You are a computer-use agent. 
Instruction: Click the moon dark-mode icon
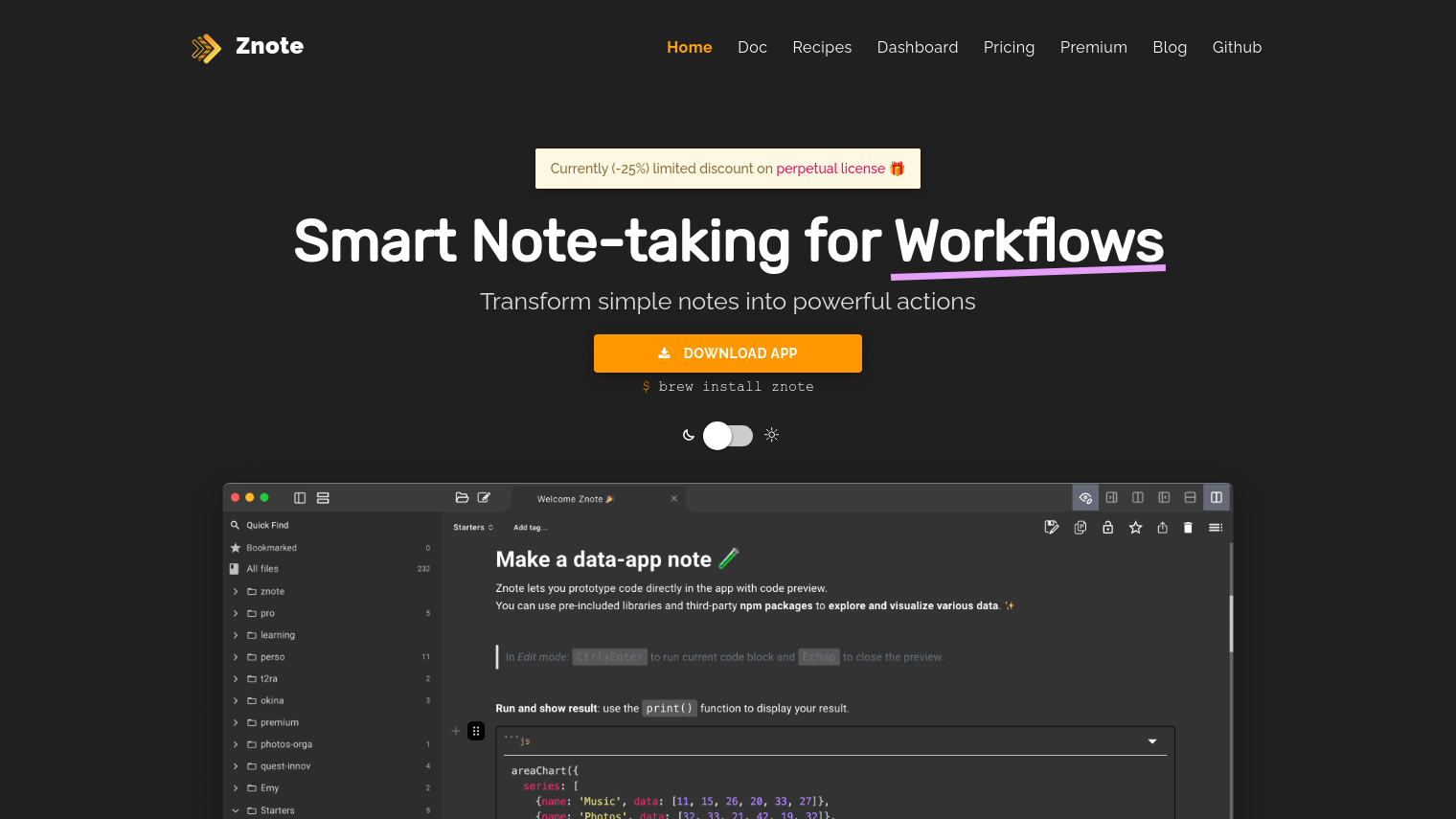coord(688,435)
